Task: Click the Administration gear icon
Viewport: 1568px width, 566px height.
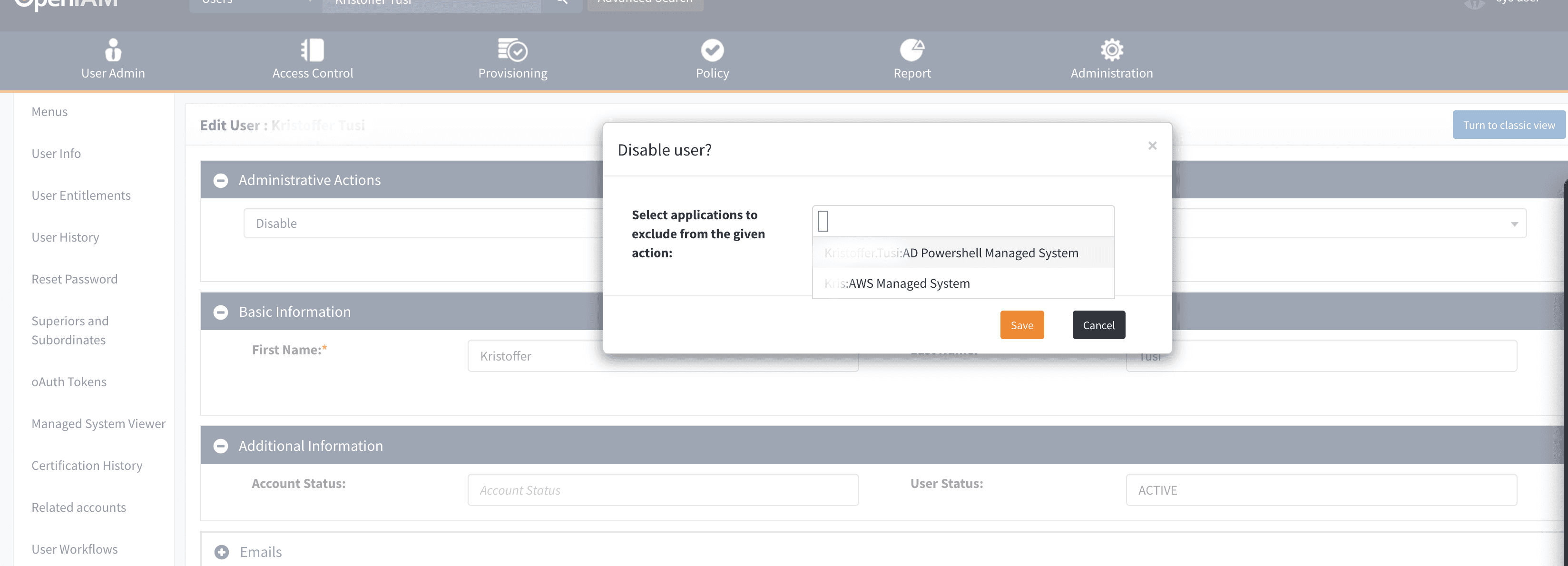Action: [x=1111, y=50]
